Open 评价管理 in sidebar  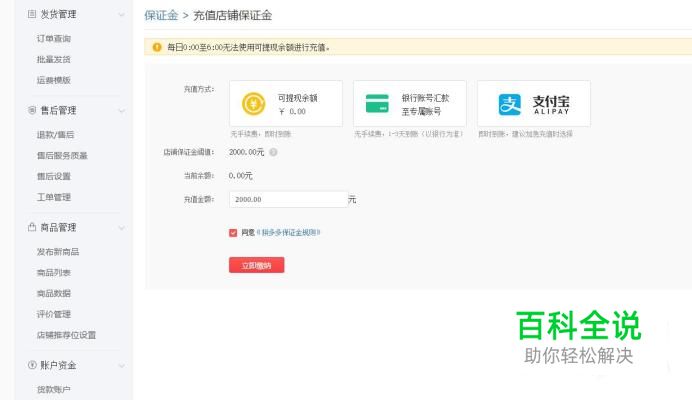coord(54,314)
